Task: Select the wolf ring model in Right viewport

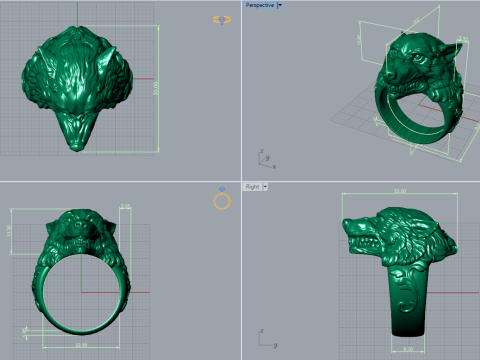Action: point(400,272)
